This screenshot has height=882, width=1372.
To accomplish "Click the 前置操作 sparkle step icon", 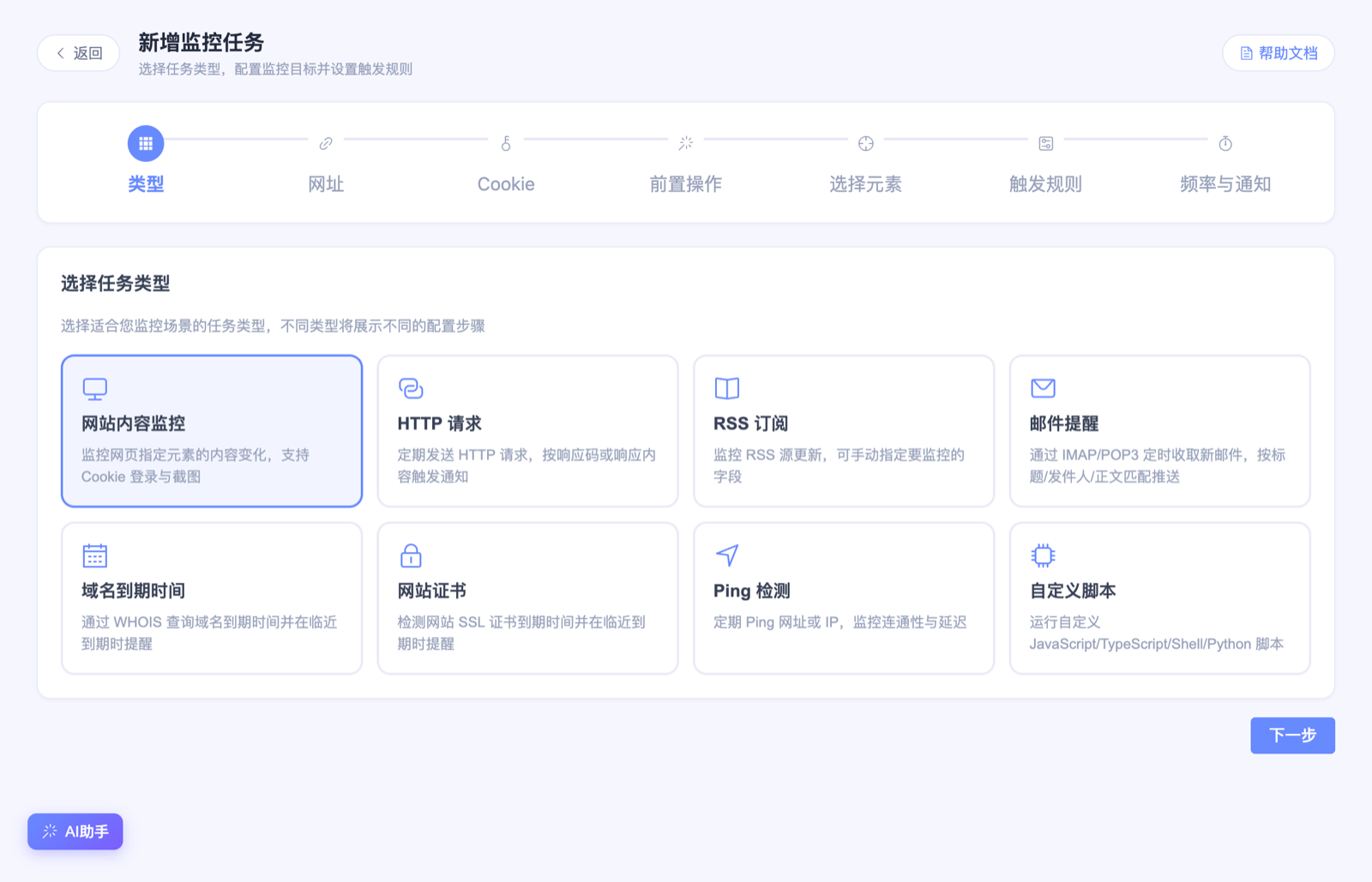I will coord(686,143).
